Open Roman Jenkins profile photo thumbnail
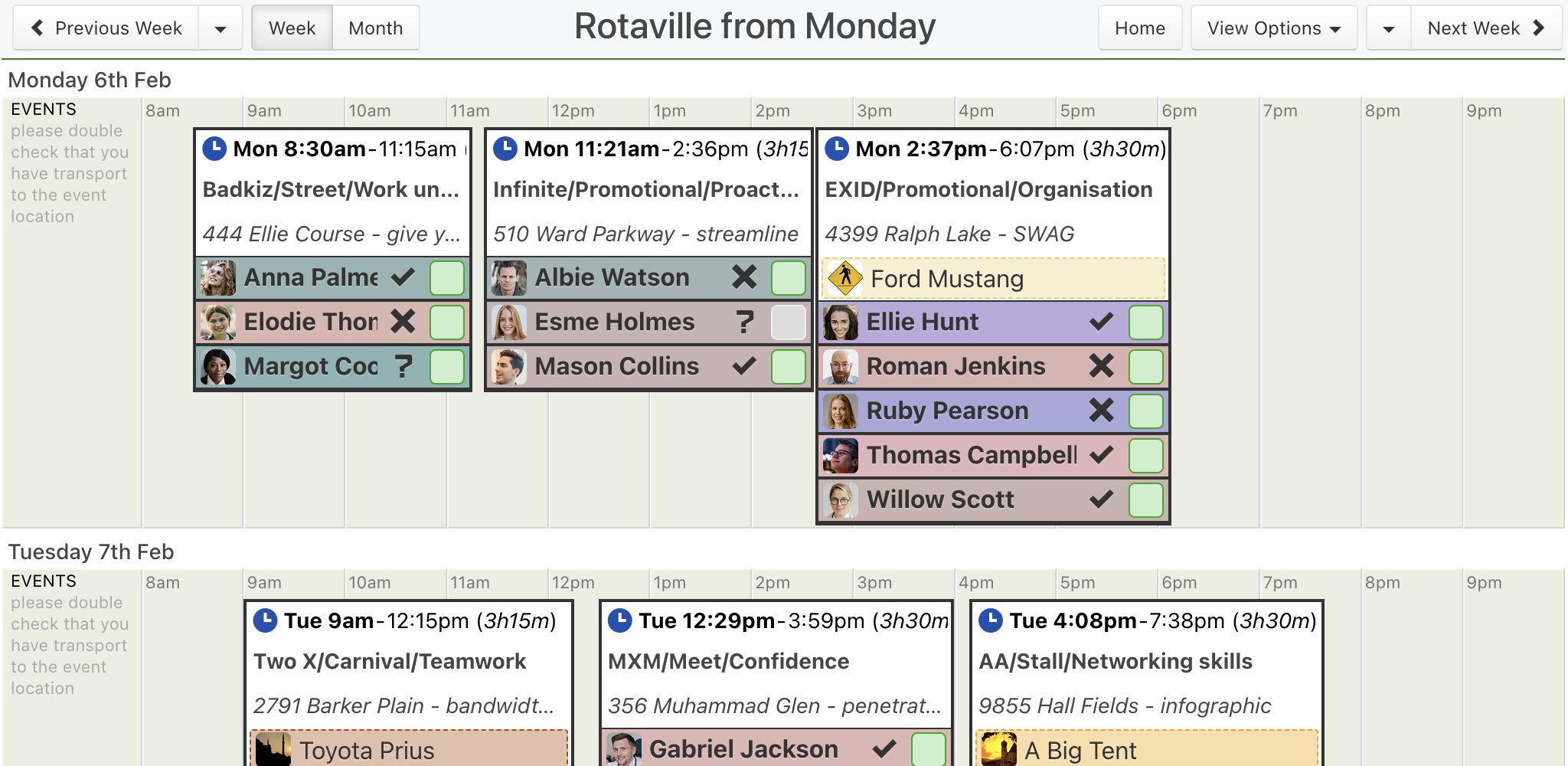Image resolution: width=1568 pixels, height=766 pixels. pos(840,366)
